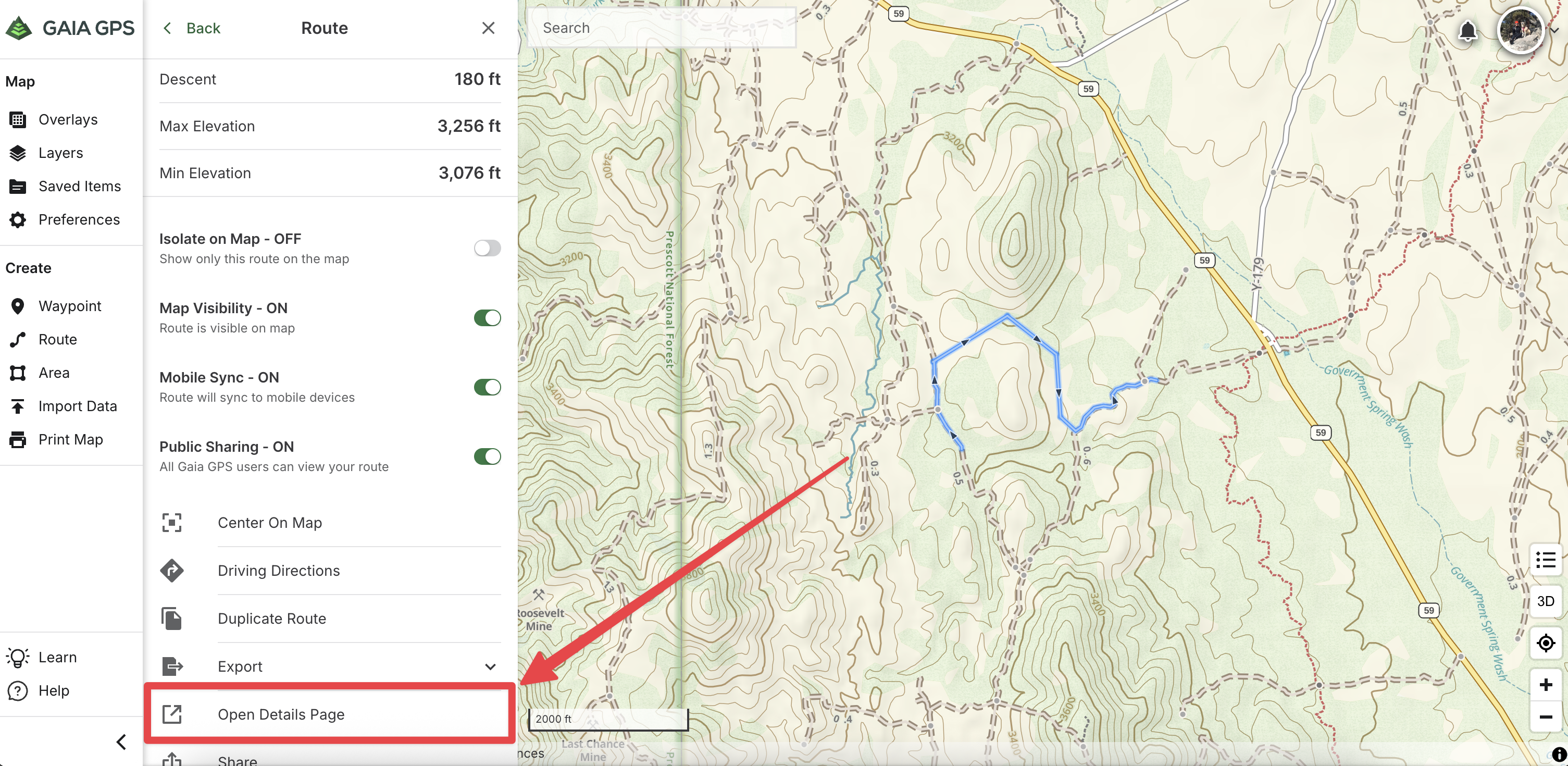Locate my position with crosshair icon
The image size is (1568, 766).
[1545, 643]
